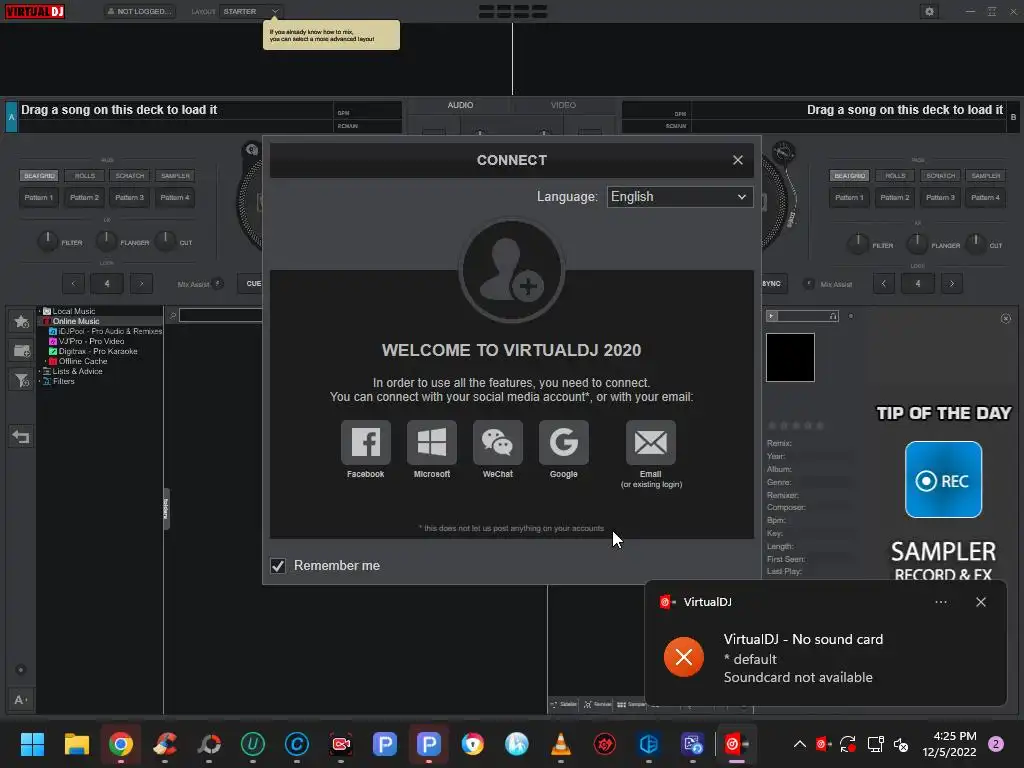Connect using the WeChat icon
Screen dimensions: 1024x768
click(x=498, y=442)
